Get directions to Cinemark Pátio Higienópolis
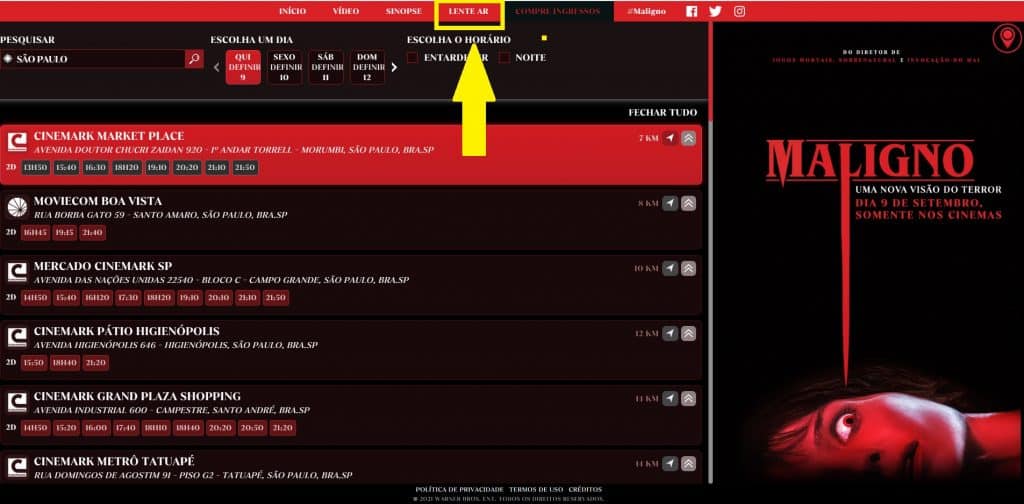The width and height of the screenshot is (1024, 504). coord(669,334)
